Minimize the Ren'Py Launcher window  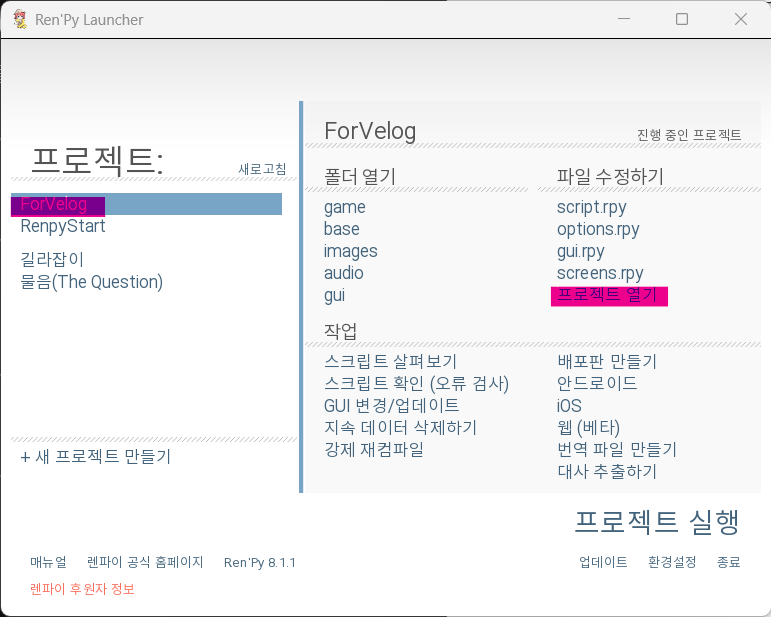click(x=624, y=19)
